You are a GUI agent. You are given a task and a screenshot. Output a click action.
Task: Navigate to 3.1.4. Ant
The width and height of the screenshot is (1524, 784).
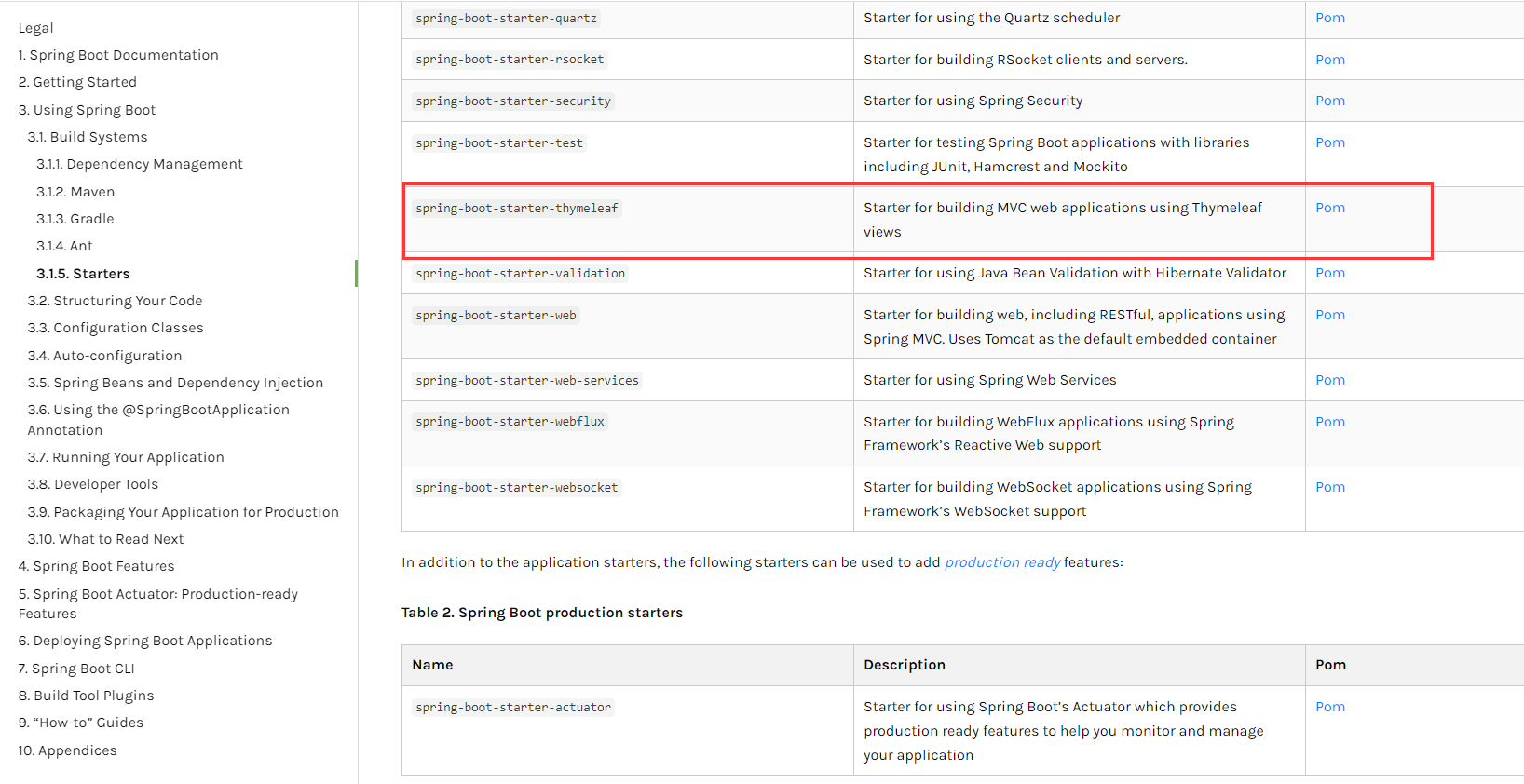click(64, 246)
